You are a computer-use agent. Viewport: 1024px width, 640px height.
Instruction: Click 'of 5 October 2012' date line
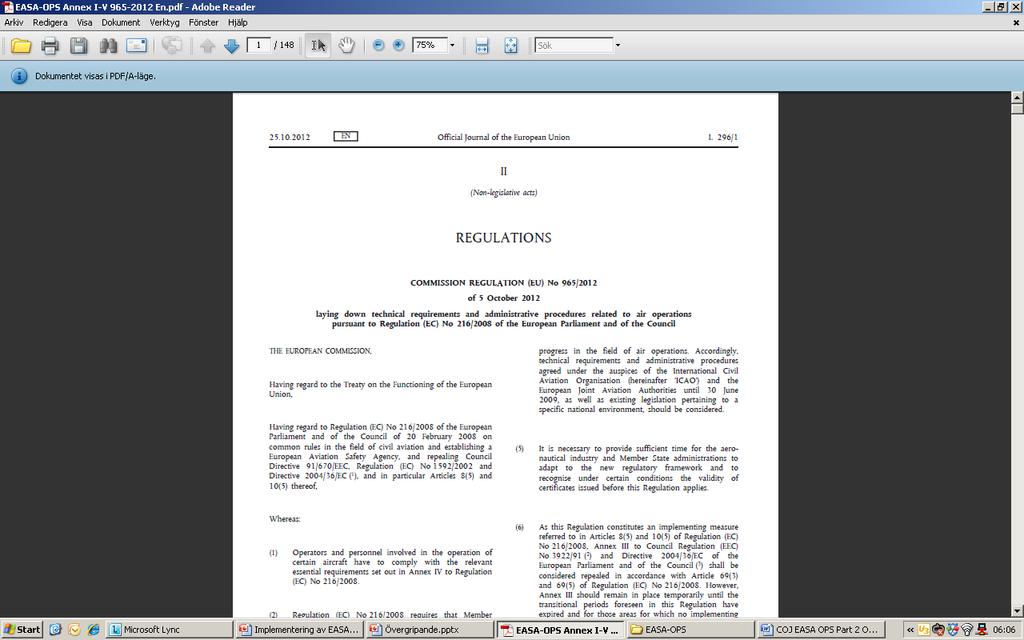pos(504,298)
